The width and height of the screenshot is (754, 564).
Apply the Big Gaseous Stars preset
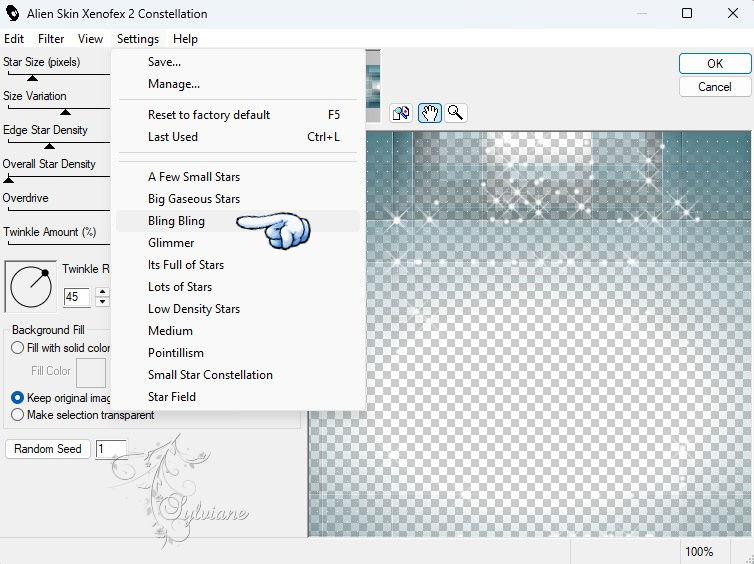point(238,199)
